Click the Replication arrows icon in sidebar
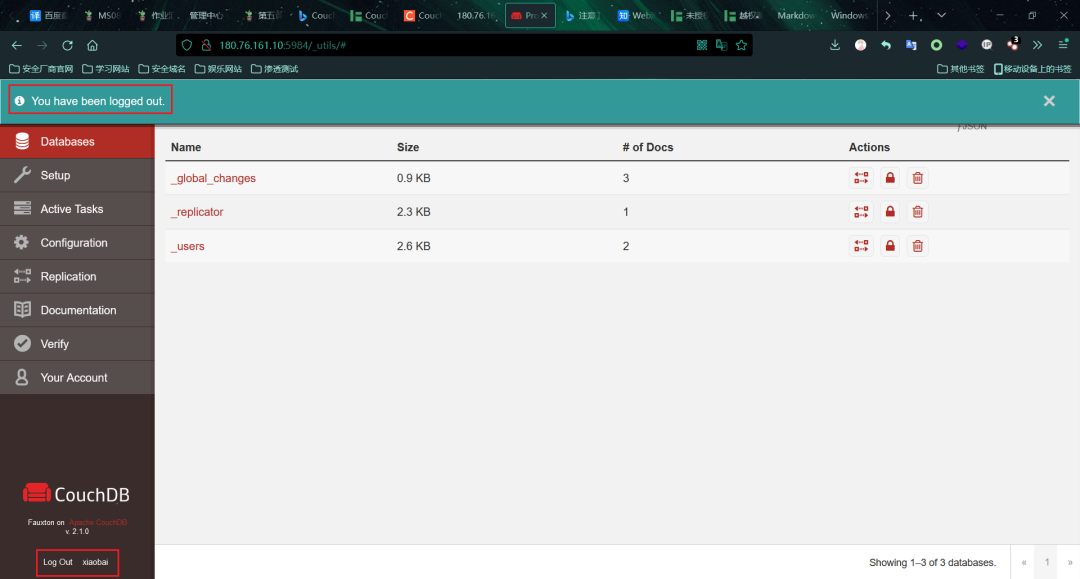 tap(22, 276)
